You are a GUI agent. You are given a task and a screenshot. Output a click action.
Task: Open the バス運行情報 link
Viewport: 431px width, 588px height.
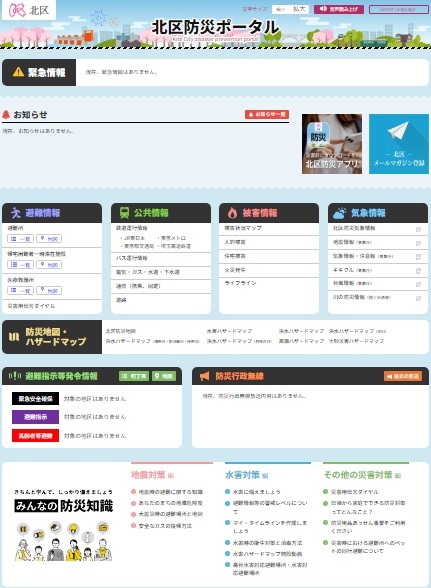(132, 258)
